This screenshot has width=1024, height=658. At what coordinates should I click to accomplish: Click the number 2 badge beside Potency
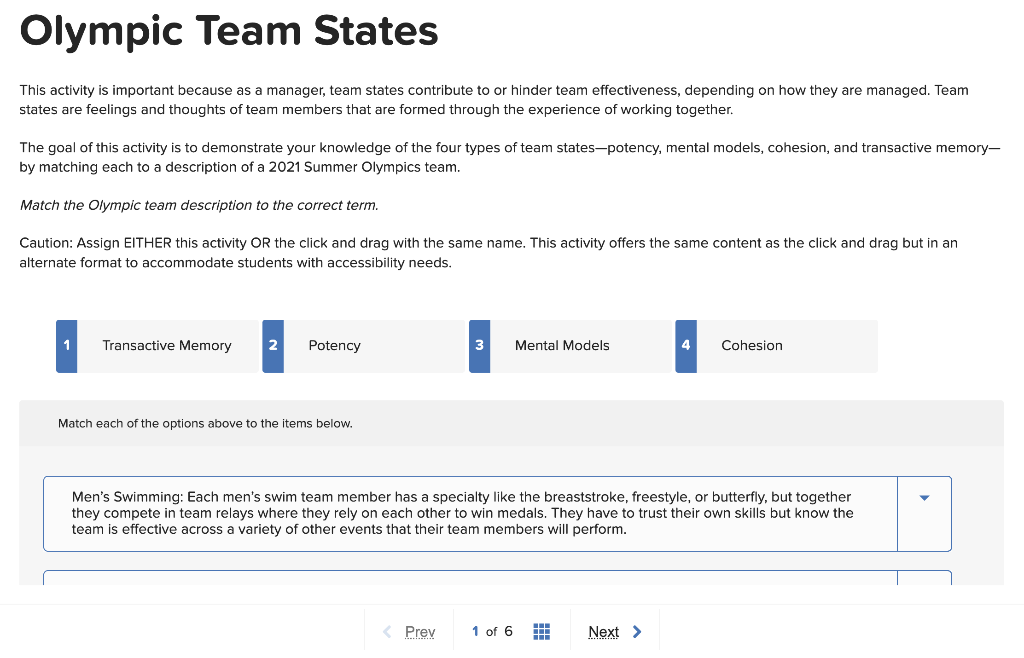point(273,345)
